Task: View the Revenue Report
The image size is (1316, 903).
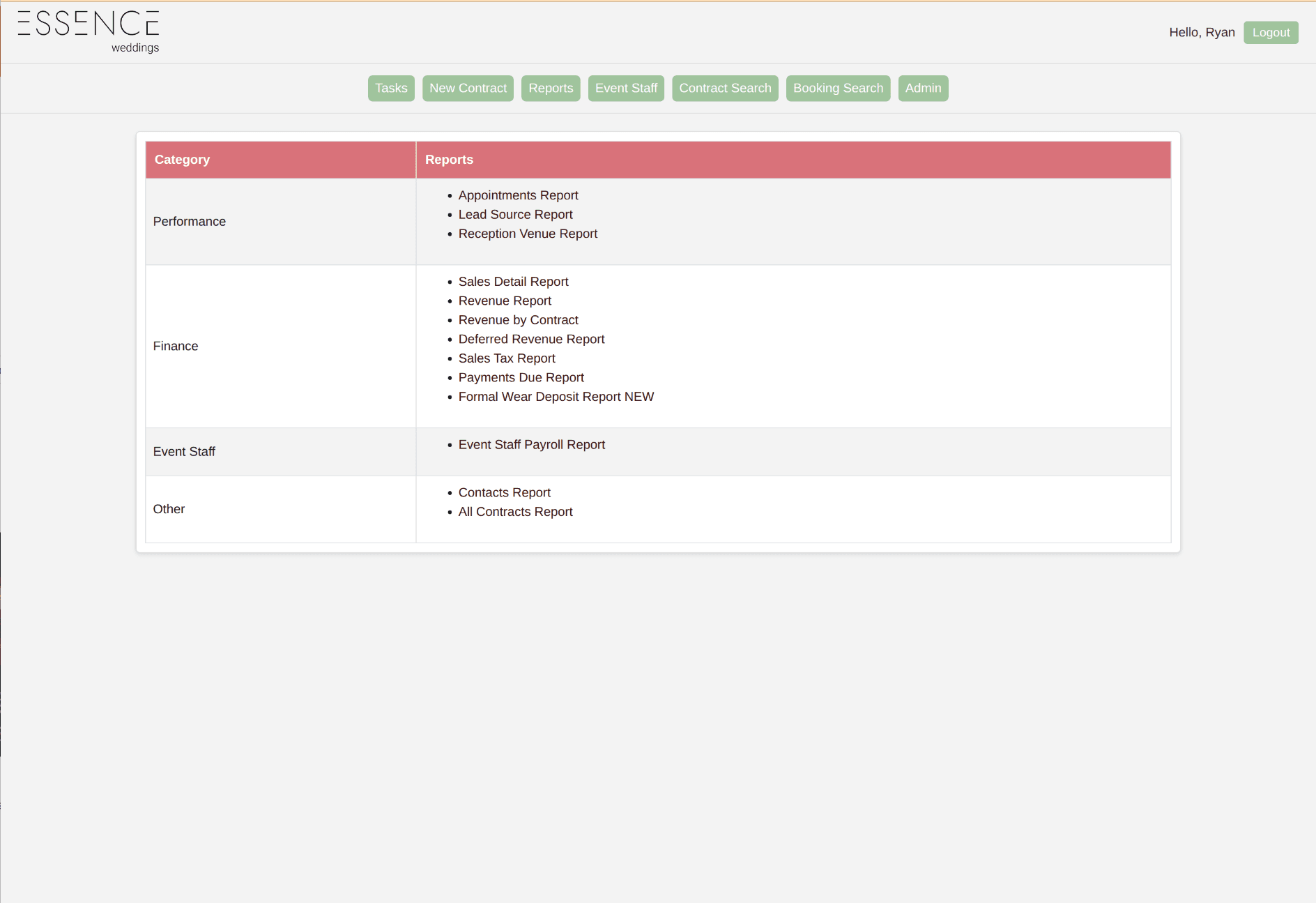Action: pyautogui.click(x=505, y=301)
